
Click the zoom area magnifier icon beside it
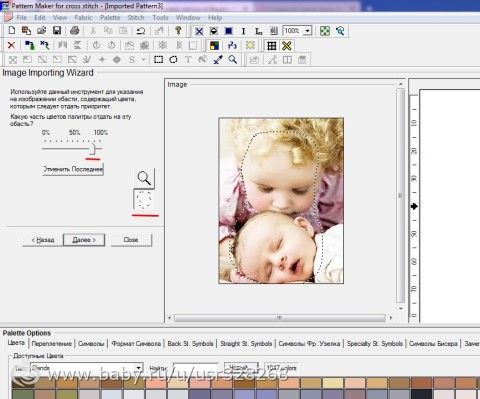click(x=340, y=31)
